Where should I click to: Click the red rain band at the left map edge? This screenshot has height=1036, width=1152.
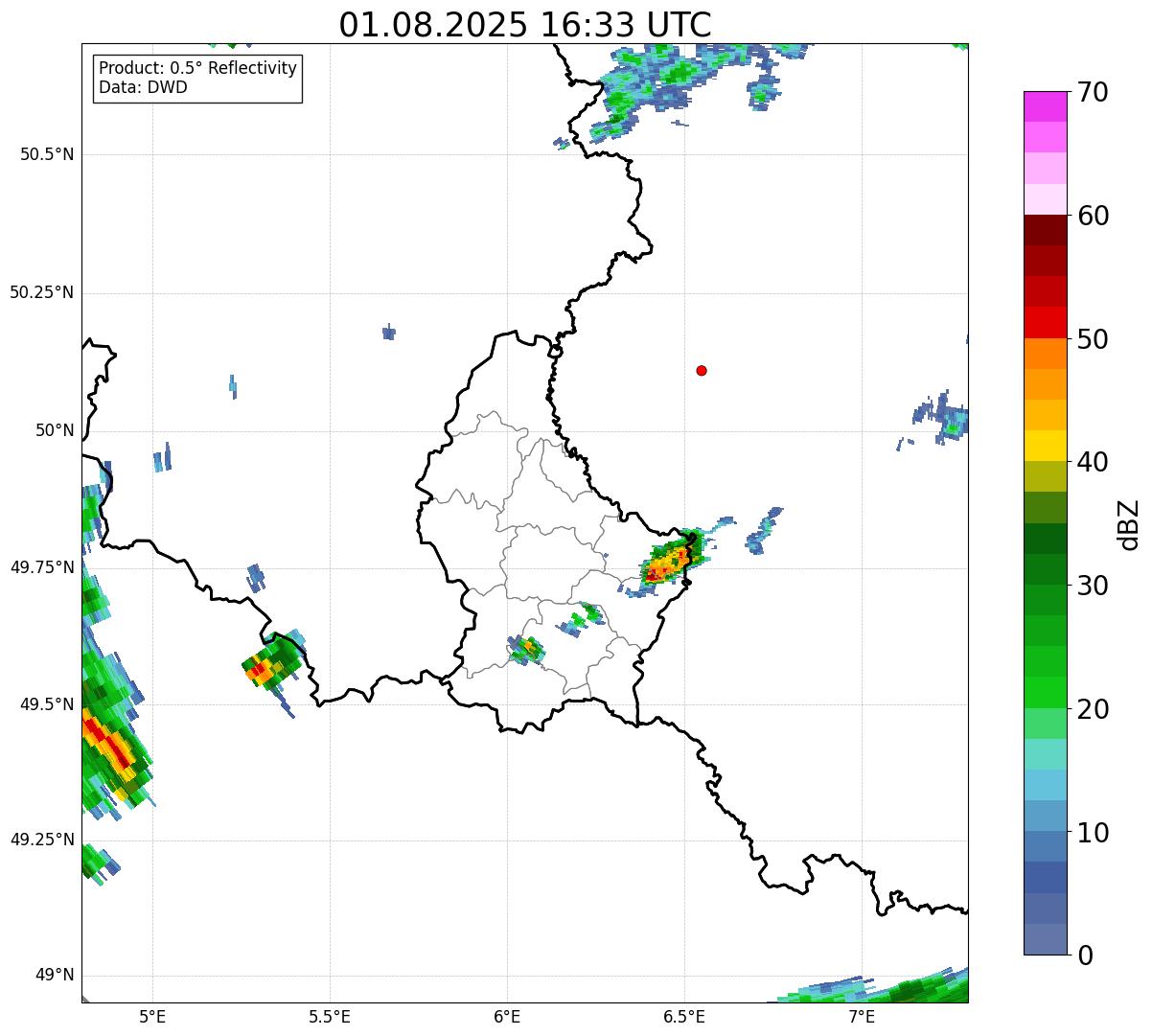(x=107, y=743)
